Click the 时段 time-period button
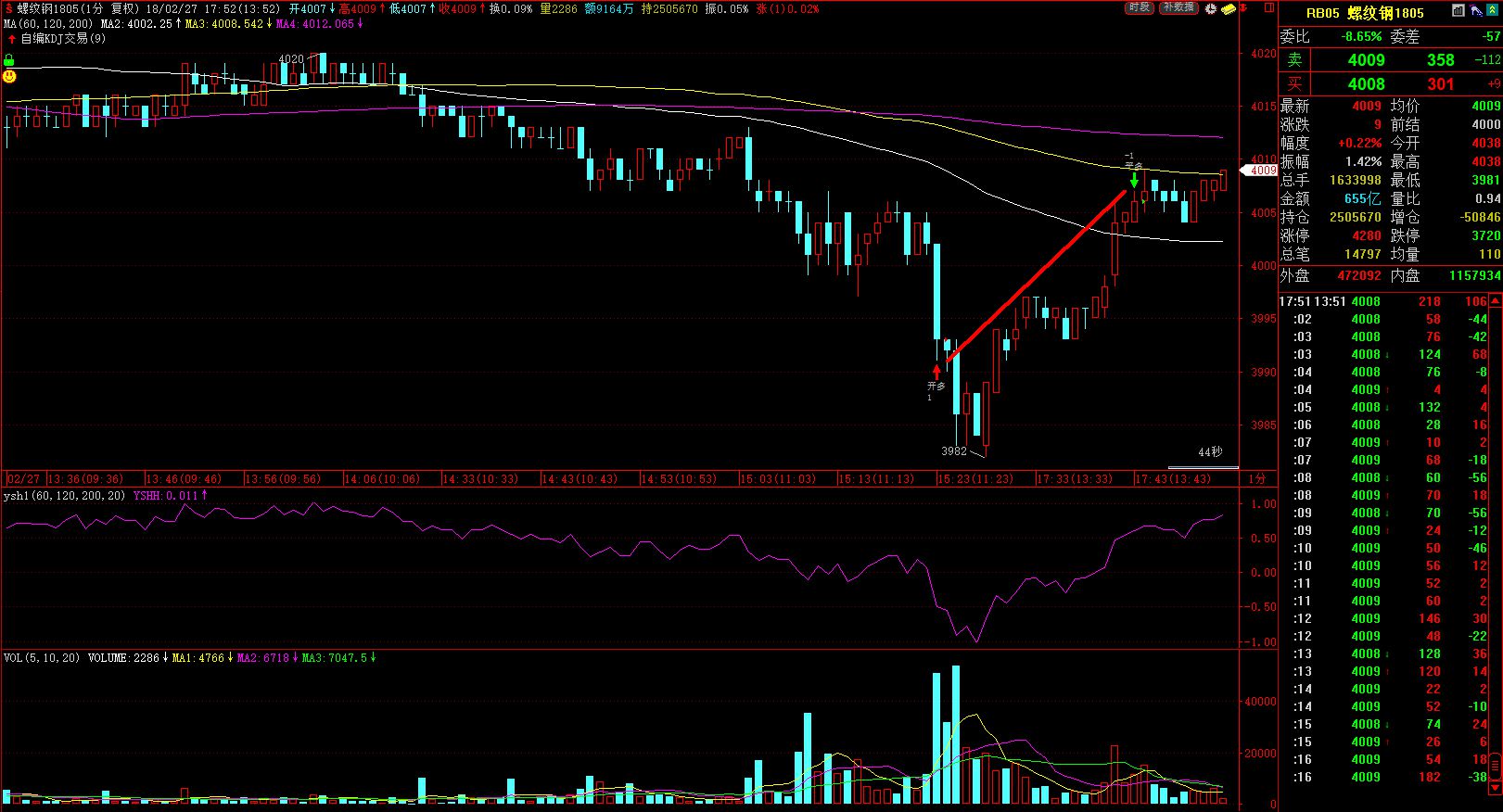This screenshot has width=1503, height=812. click(x=1140, y=7)
